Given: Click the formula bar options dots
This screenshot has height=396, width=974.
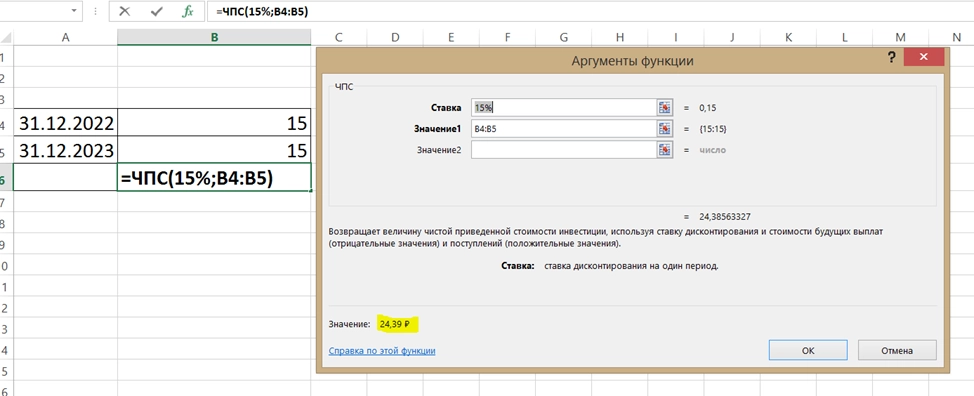Looking at the screenshot, I should [96, 11].
